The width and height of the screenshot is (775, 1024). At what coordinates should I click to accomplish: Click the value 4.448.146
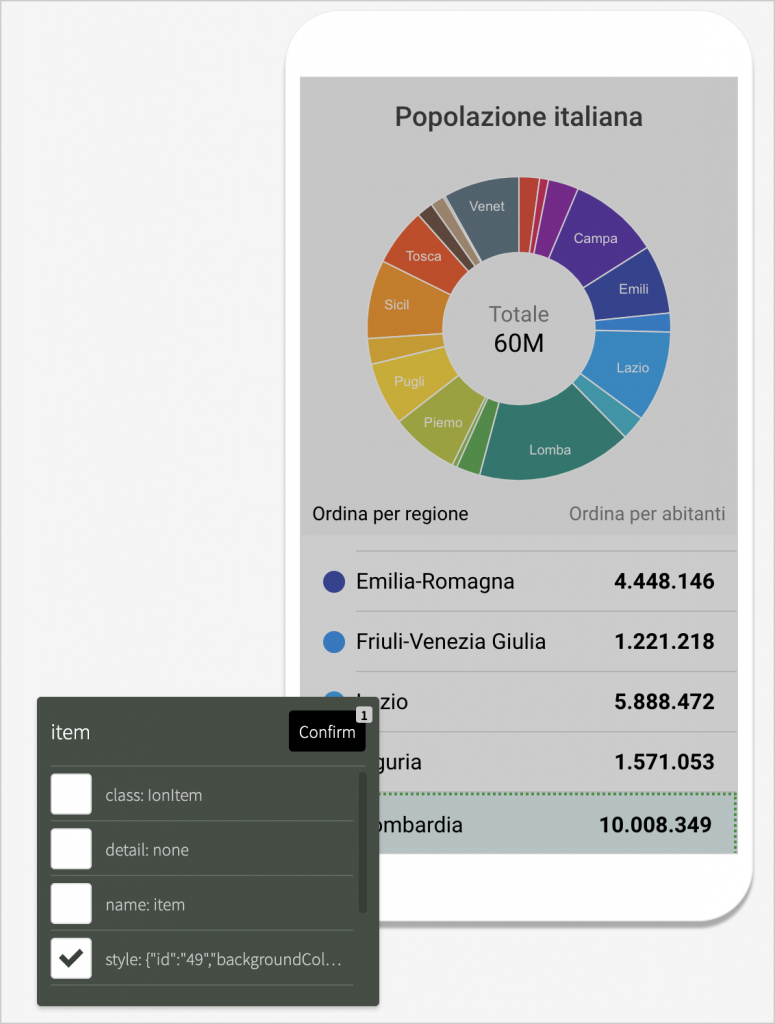click(664, 581)
